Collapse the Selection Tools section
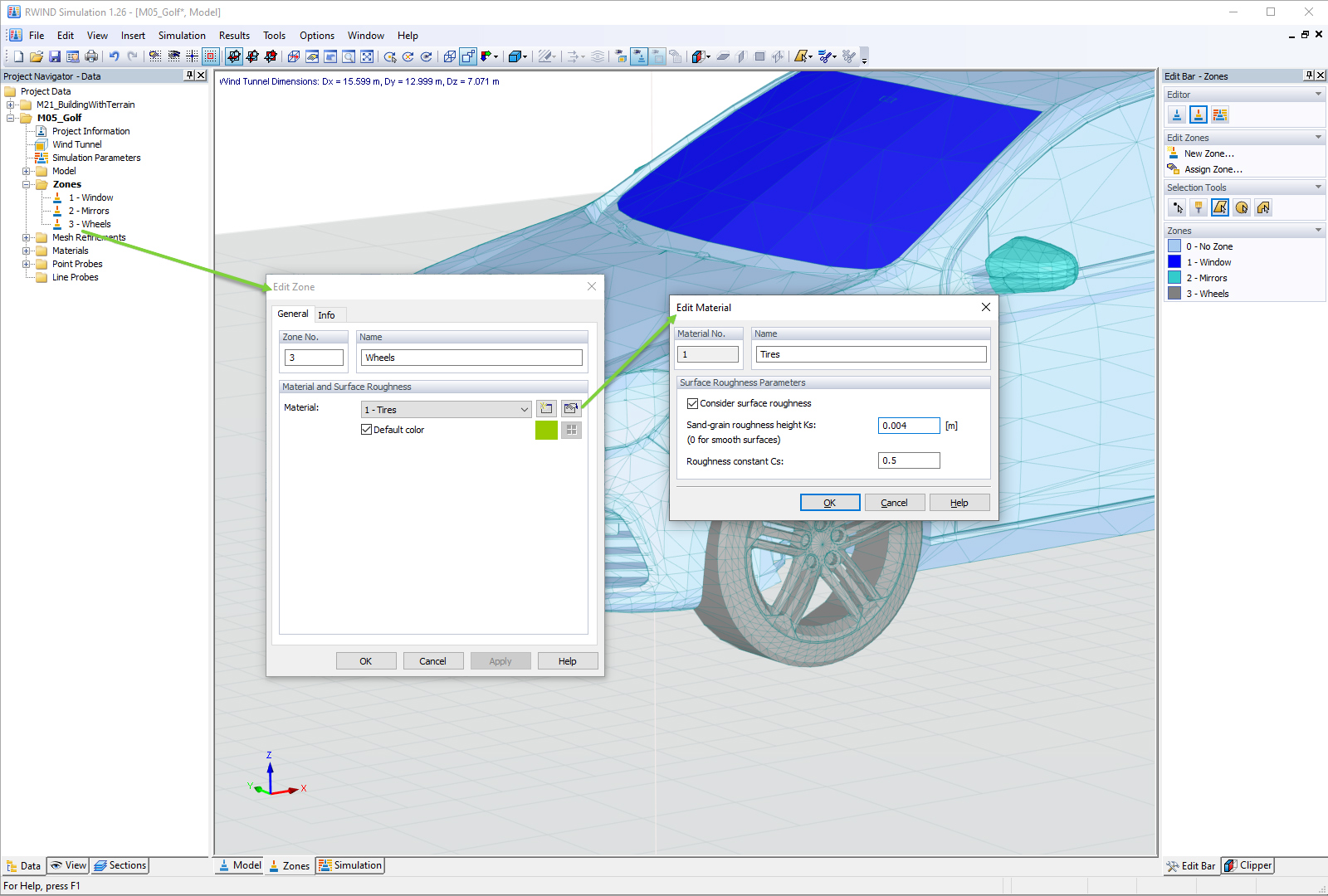Viewport: 1328px width, 896px height. pyautogui.click(x=1316, y=187)
